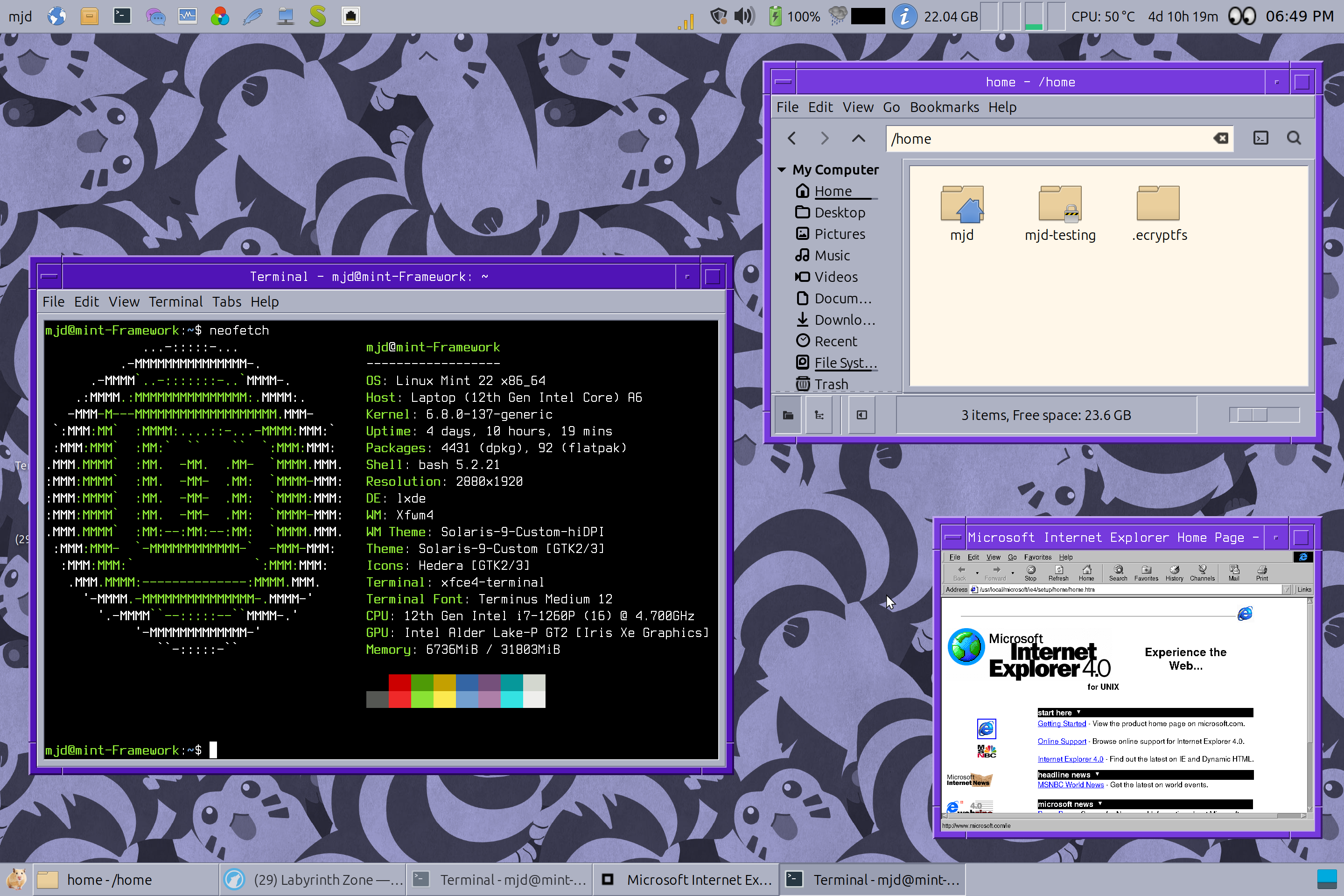Open the MSNBC World News link
This screenshot has height=896, width=1344.
1070,784
